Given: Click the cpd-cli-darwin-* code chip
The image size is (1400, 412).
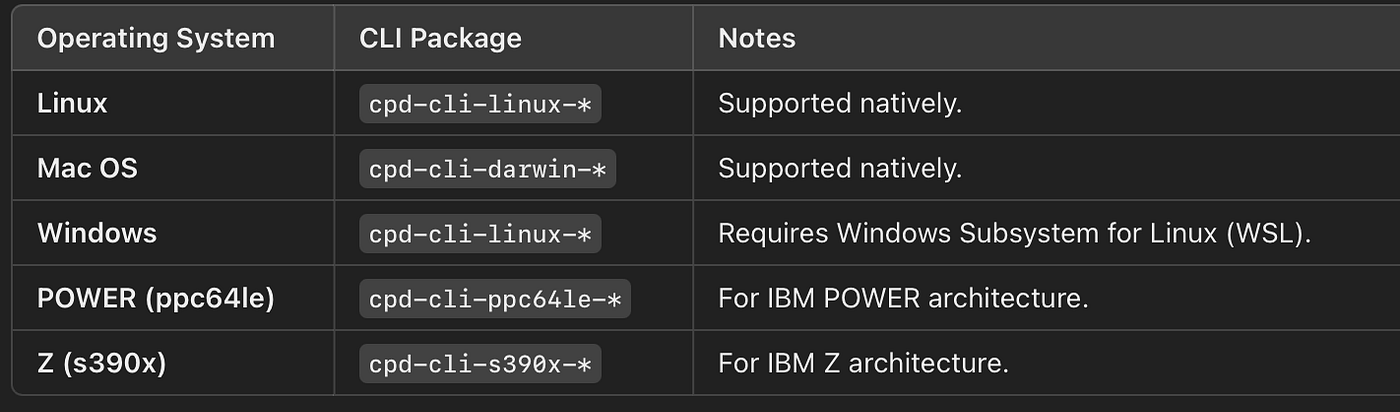Looking at the screenshot, I should click(x=488, y=168).
